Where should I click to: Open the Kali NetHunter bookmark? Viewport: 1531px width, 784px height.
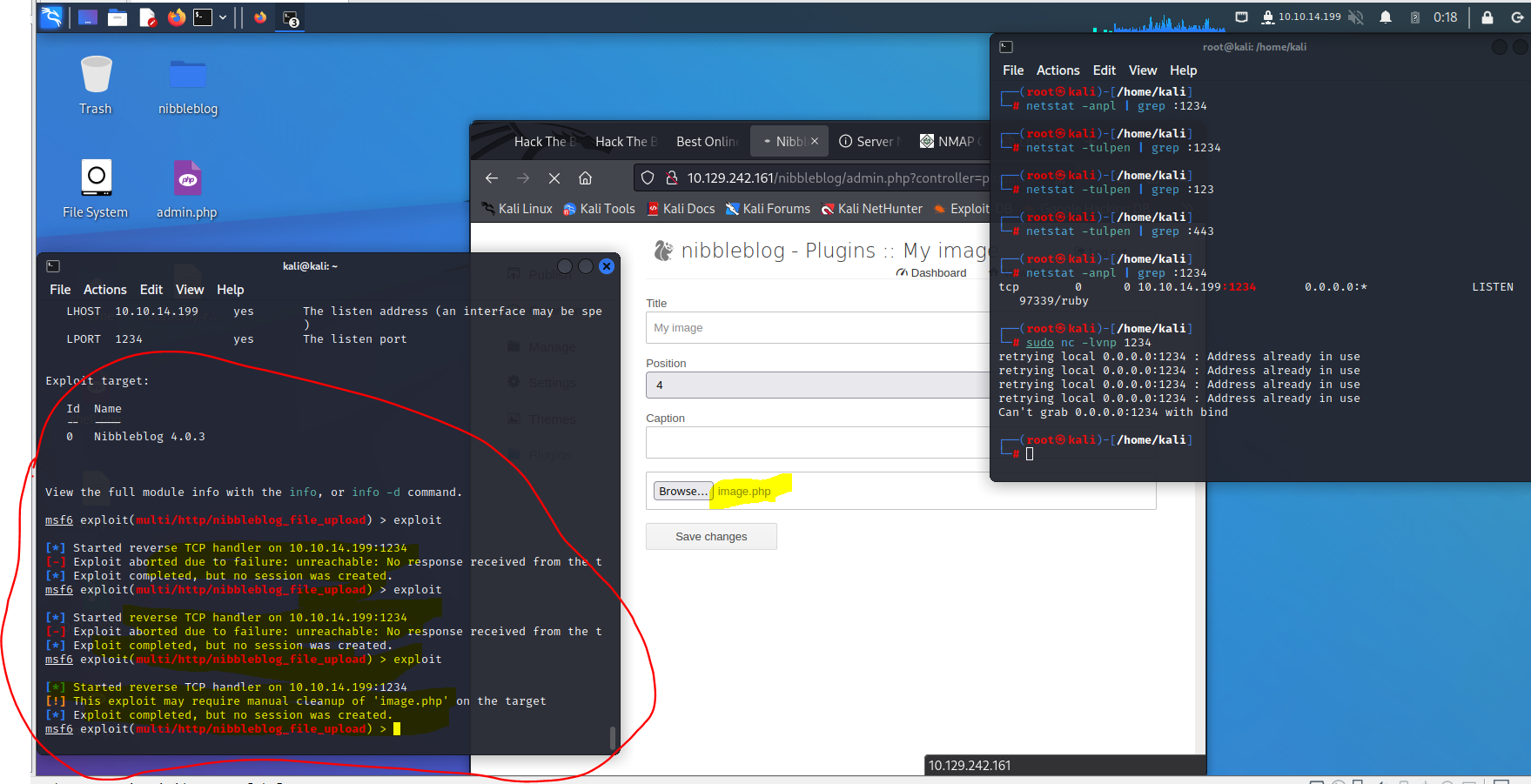click(x=872, y=209)
